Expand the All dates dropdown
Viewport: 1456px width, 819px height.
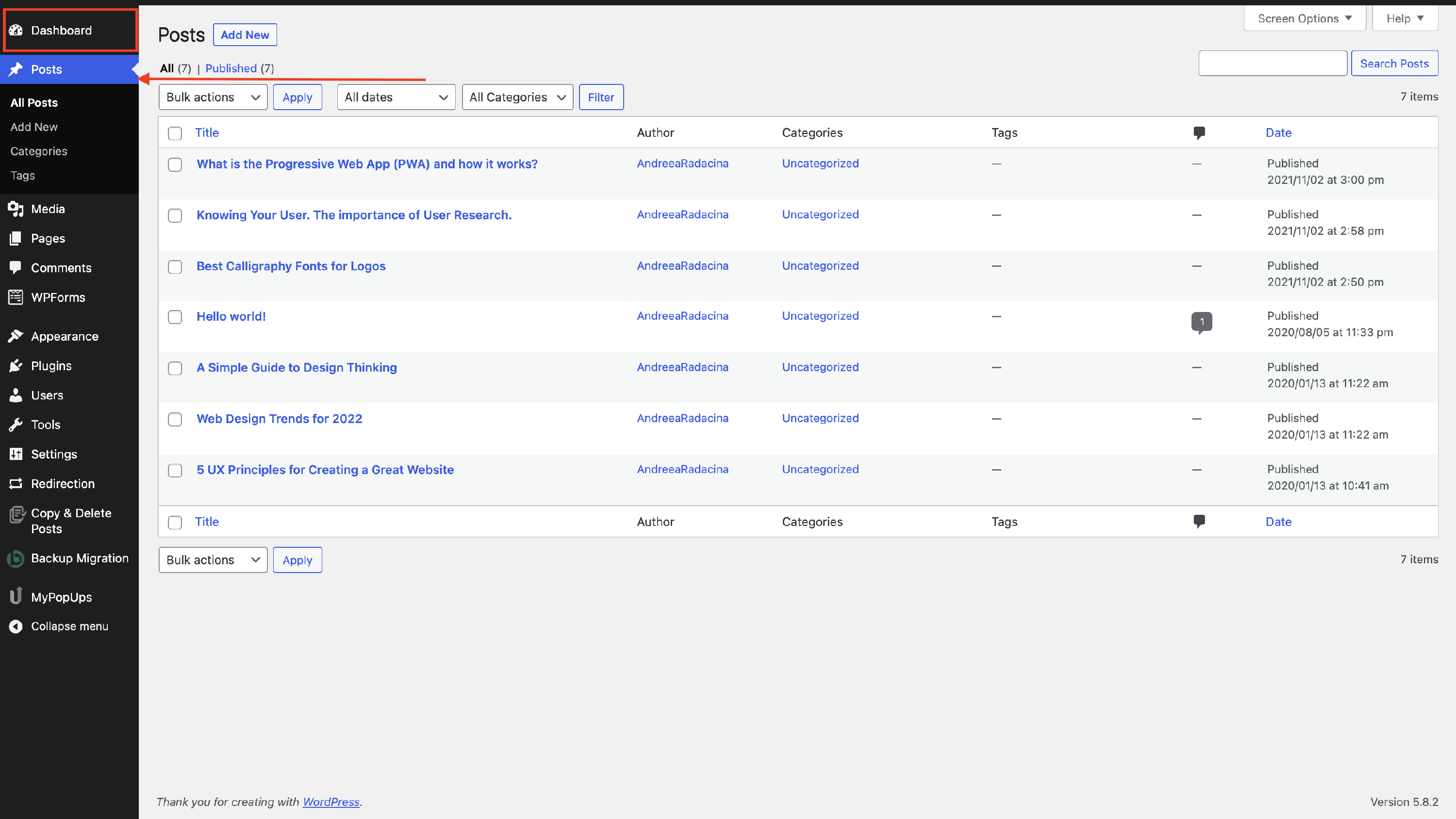(396, 97)
